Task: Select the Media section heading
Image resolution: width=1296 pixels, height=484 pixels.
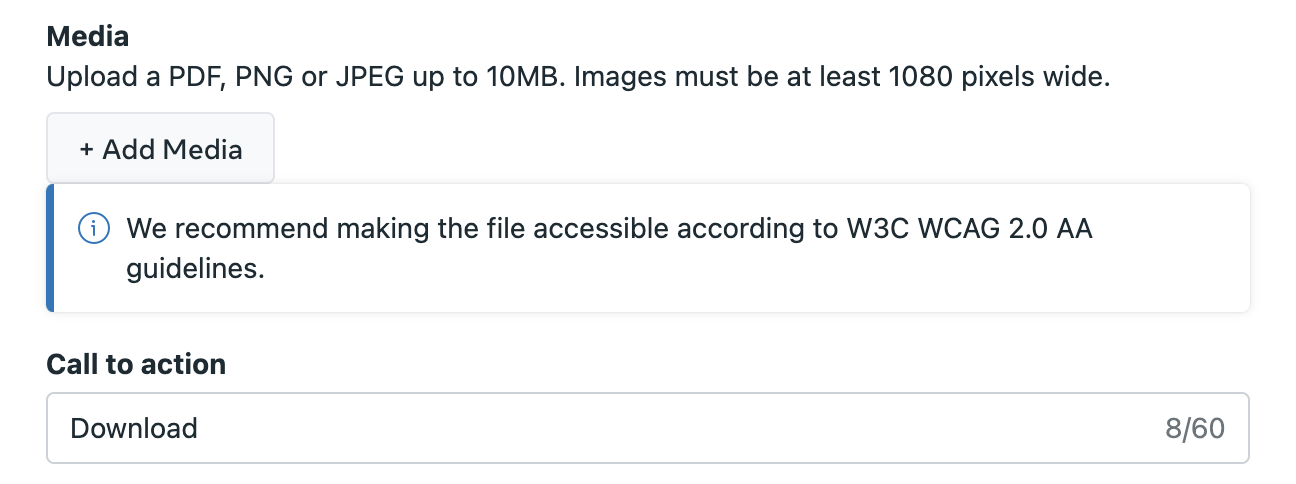Action: (88, 37)
